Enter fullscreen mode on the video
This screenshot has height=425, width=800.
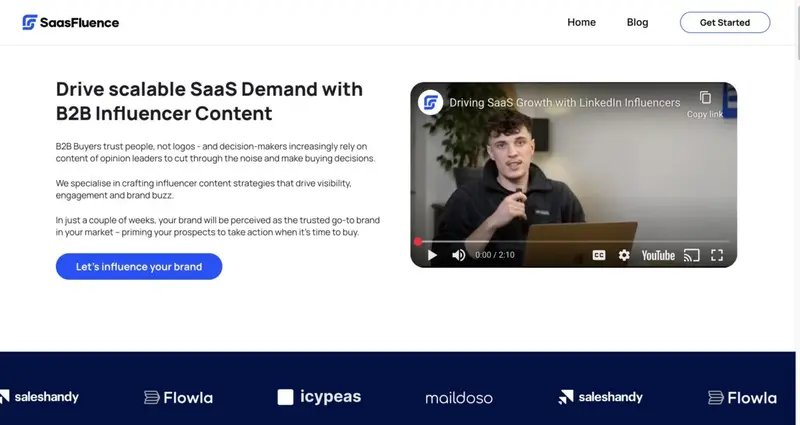(x=717, y=255)
